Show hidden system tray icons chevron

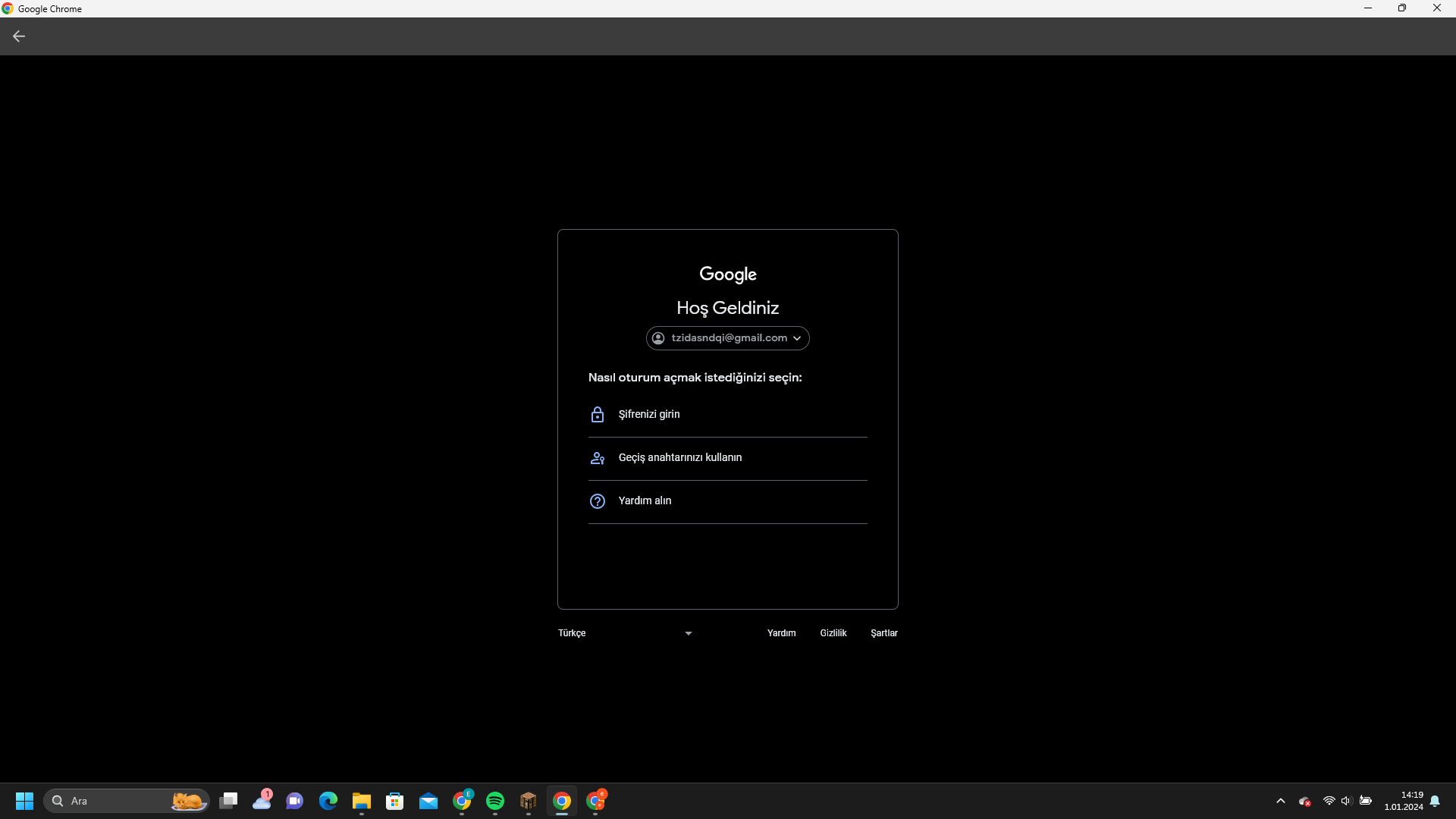pyautogui.click(x=1281, y=801)
